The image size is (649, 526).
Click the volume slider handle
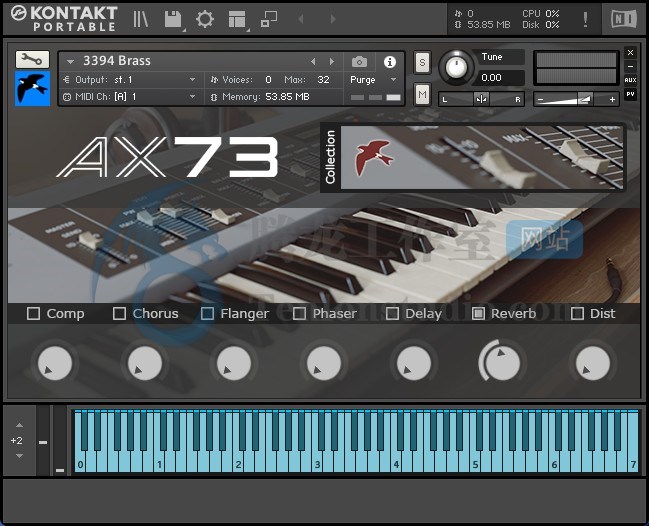click(x=584, y=100)
